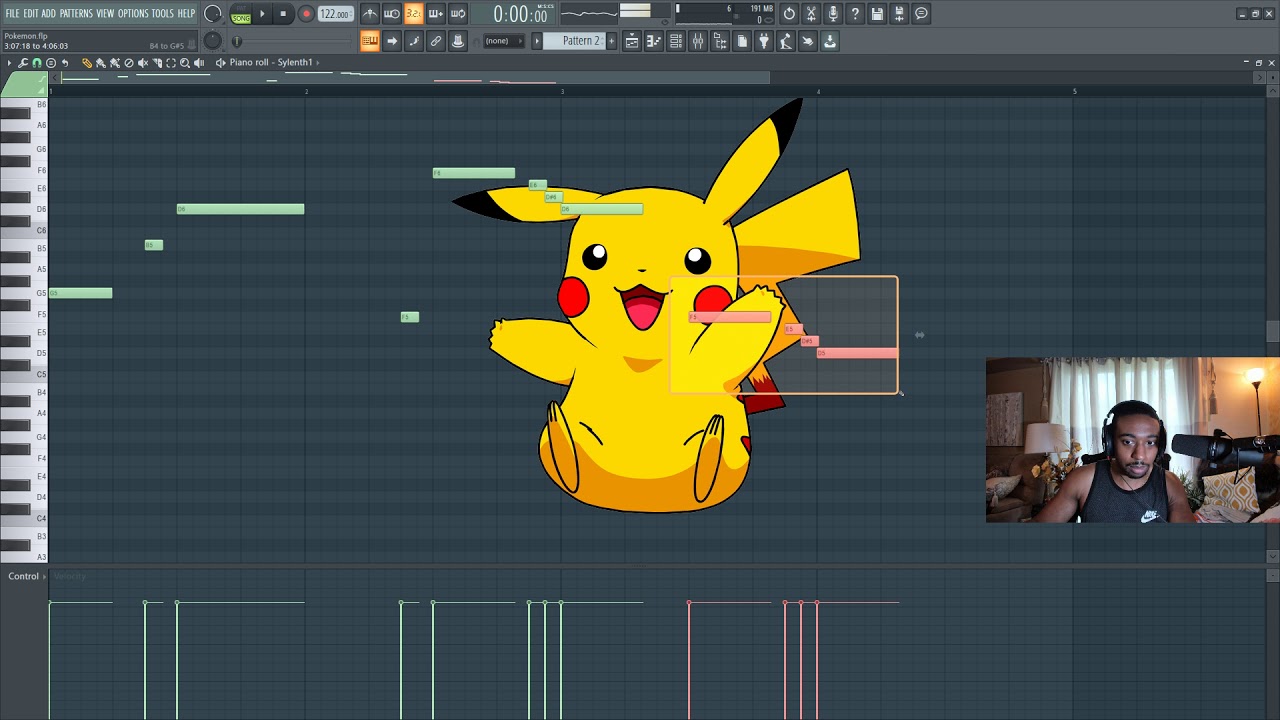The height and width of the screenshot is (720, 1280).
Task: Select the Delete tool
Action: (129, 63)
